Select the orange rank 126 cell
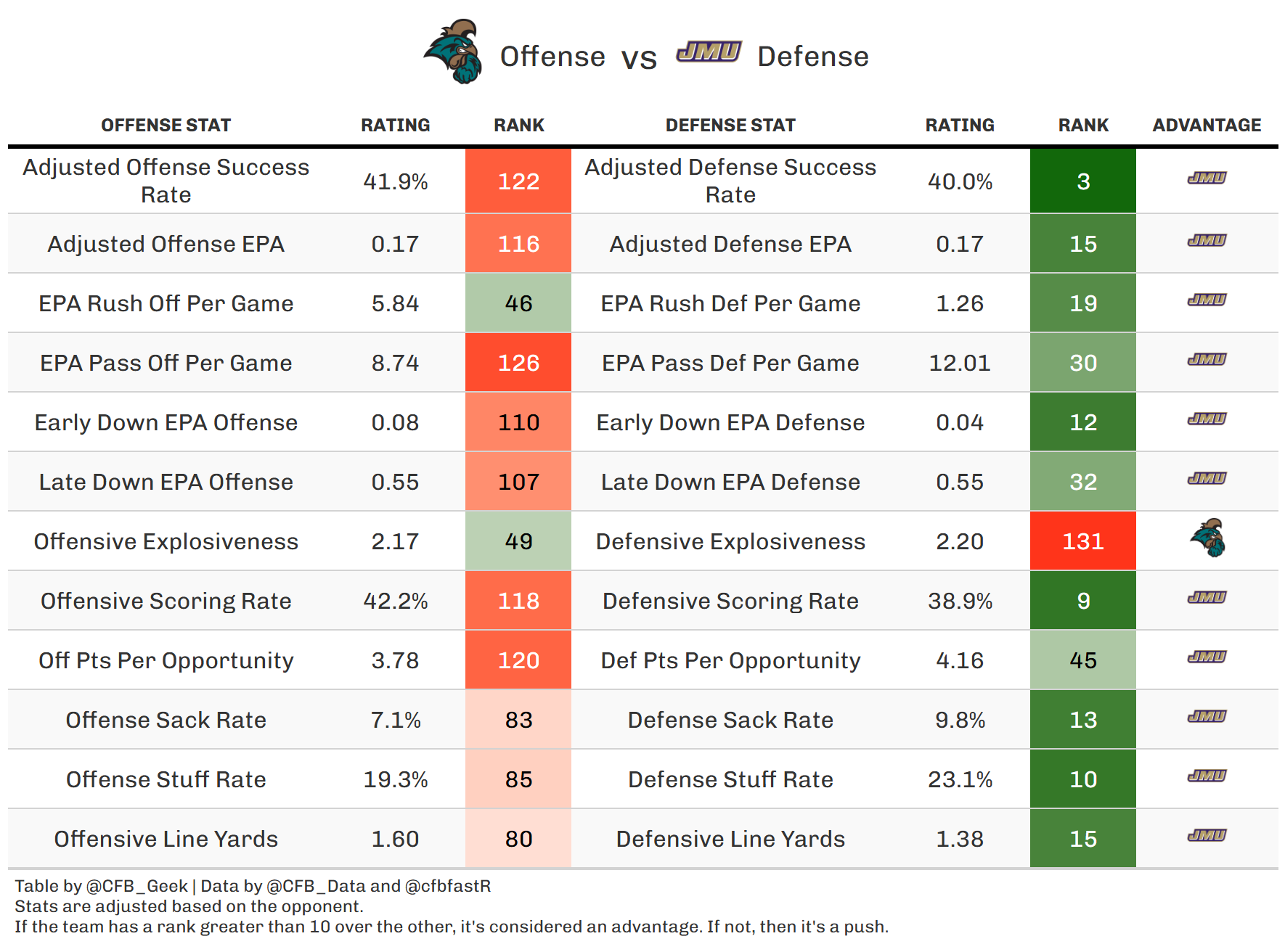The height and width of the screenshot is (952, 1285). click(518, 363)
